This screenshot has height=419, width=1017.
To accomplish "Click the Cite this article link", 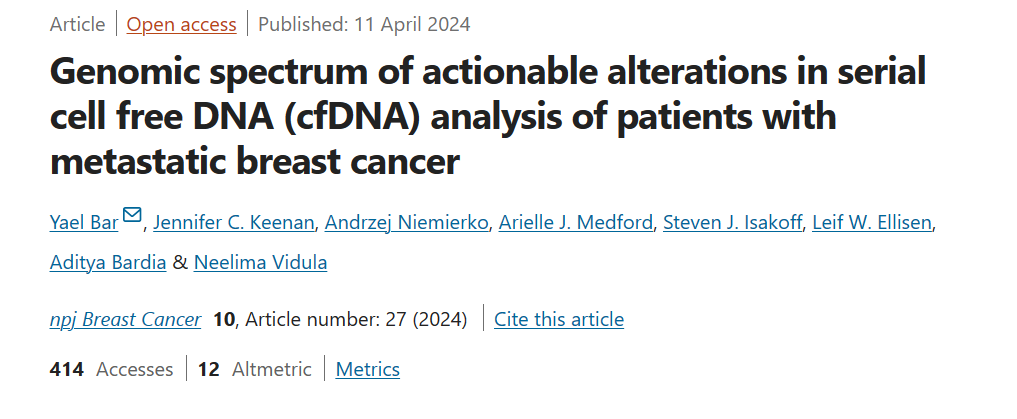I will click(x=559, y=320).
